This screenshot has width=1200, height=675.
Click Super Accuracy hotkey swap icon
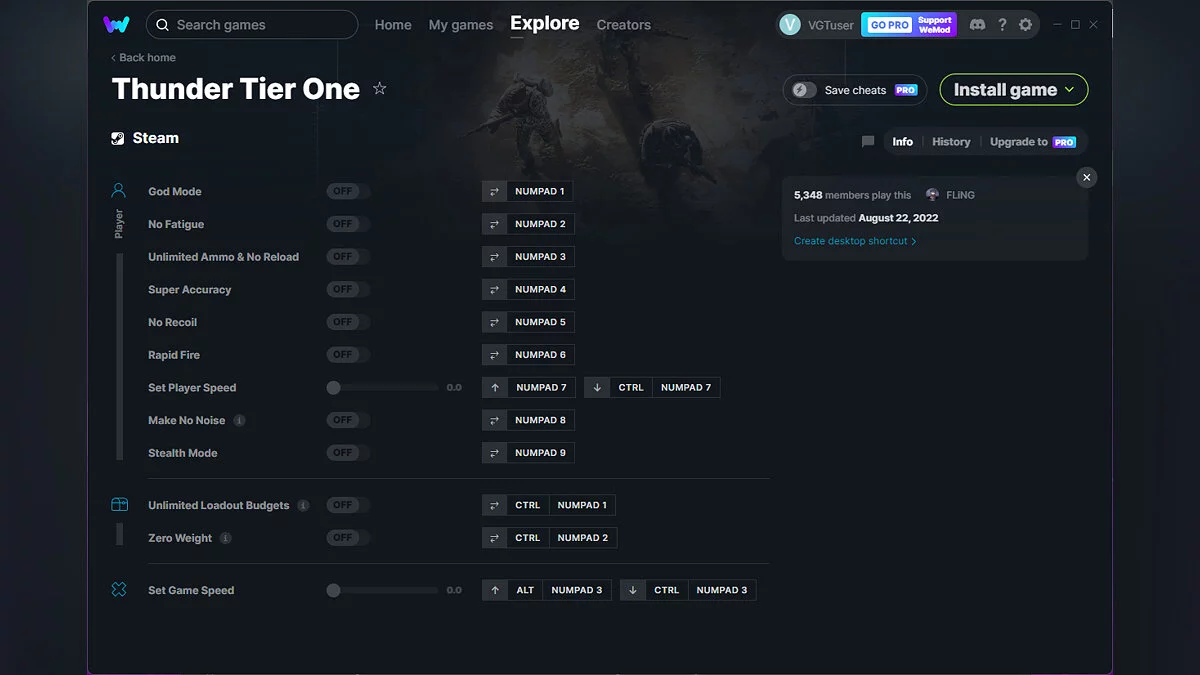coord(494,289)
